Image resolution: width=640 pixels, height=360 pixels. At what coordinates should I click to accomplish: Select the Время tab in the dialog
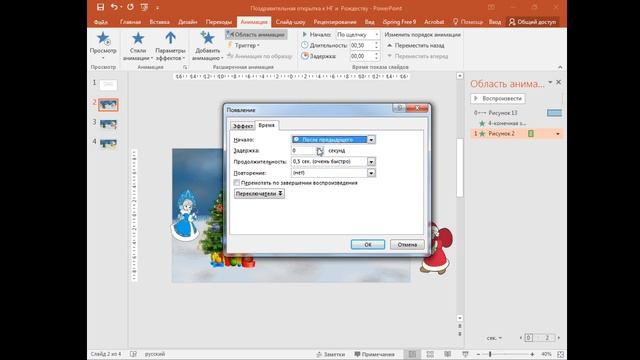point(267,125)
